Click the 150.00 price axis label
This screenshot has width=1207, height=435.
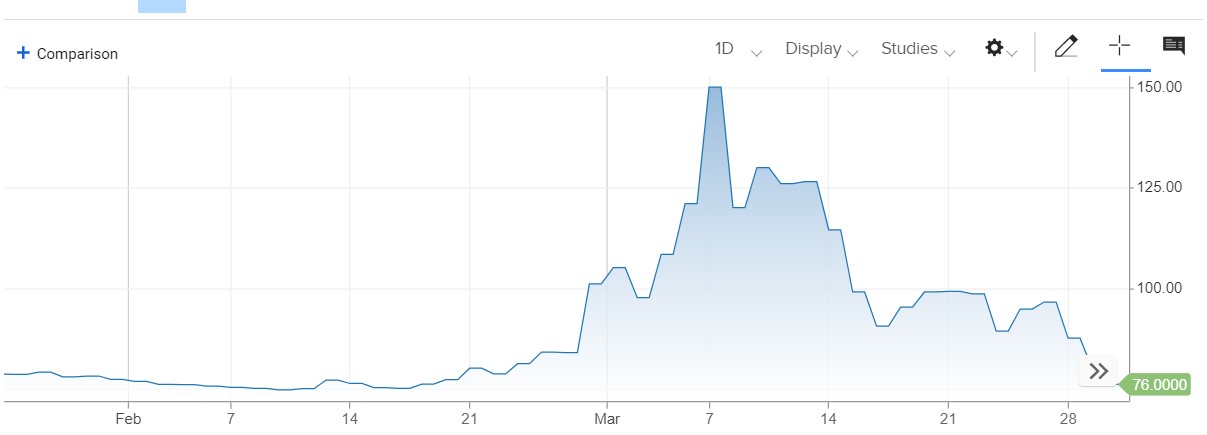(1161, 87)
